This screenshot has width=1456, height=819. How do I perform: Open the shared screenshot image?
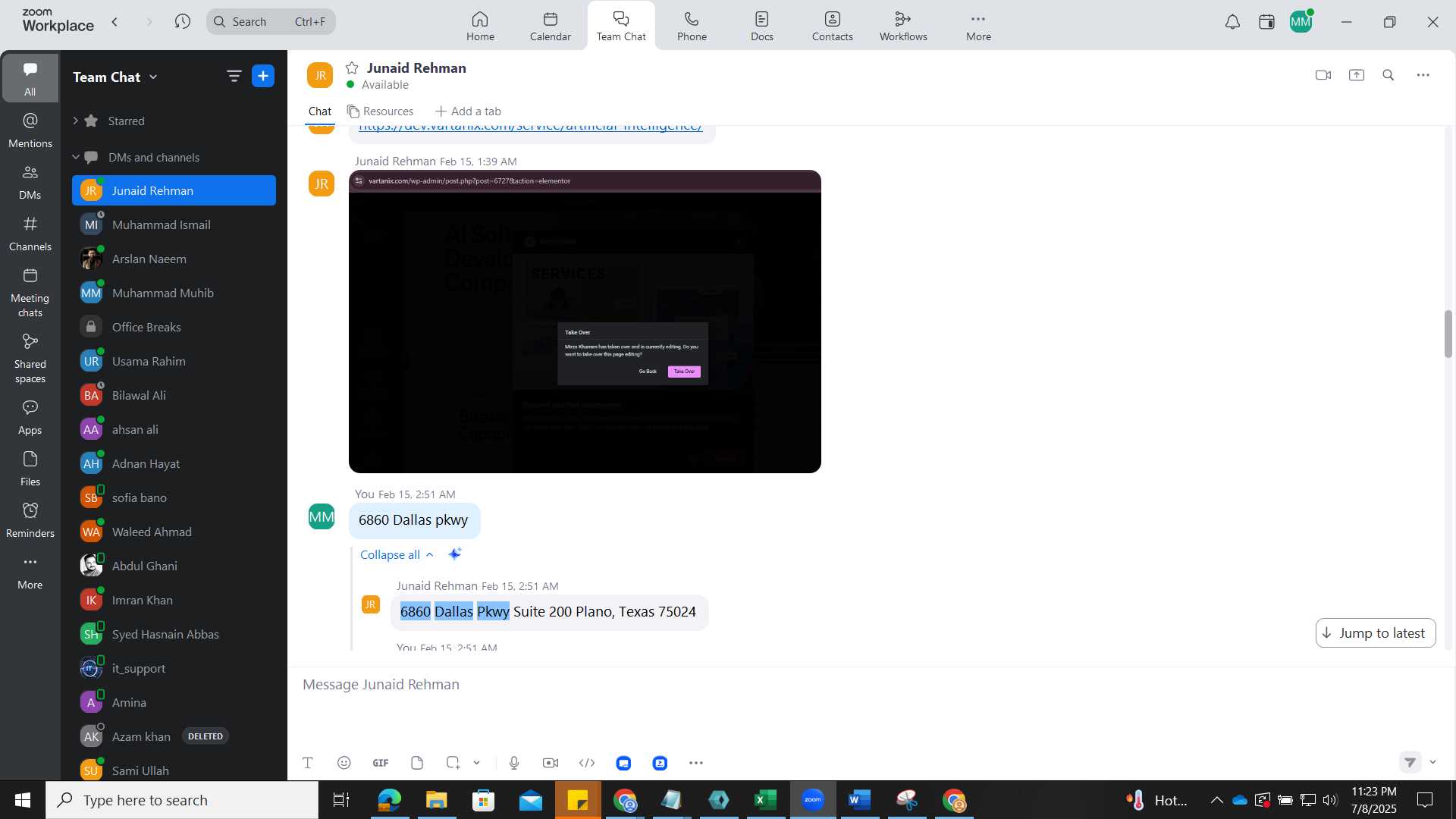point(585,322)
